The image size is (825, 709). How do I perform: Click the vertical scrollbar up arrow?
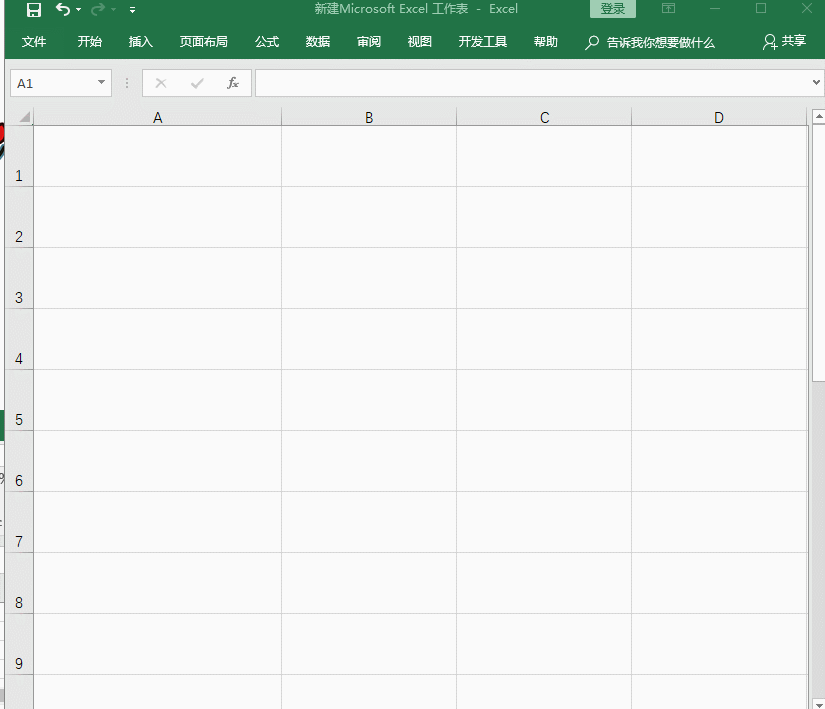819,116
